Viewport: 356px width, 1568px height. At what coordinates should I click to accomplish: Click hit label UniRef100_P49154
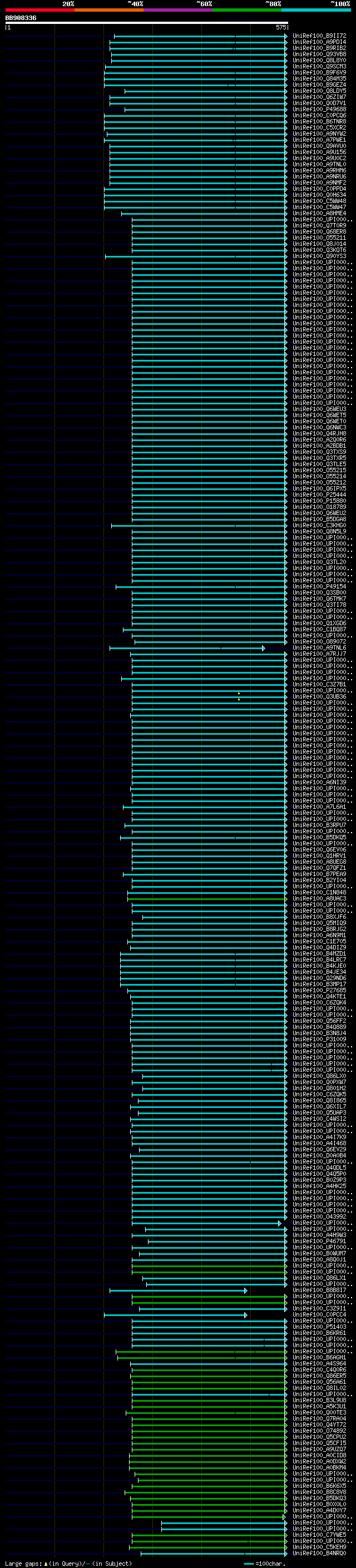click(319, 587)
